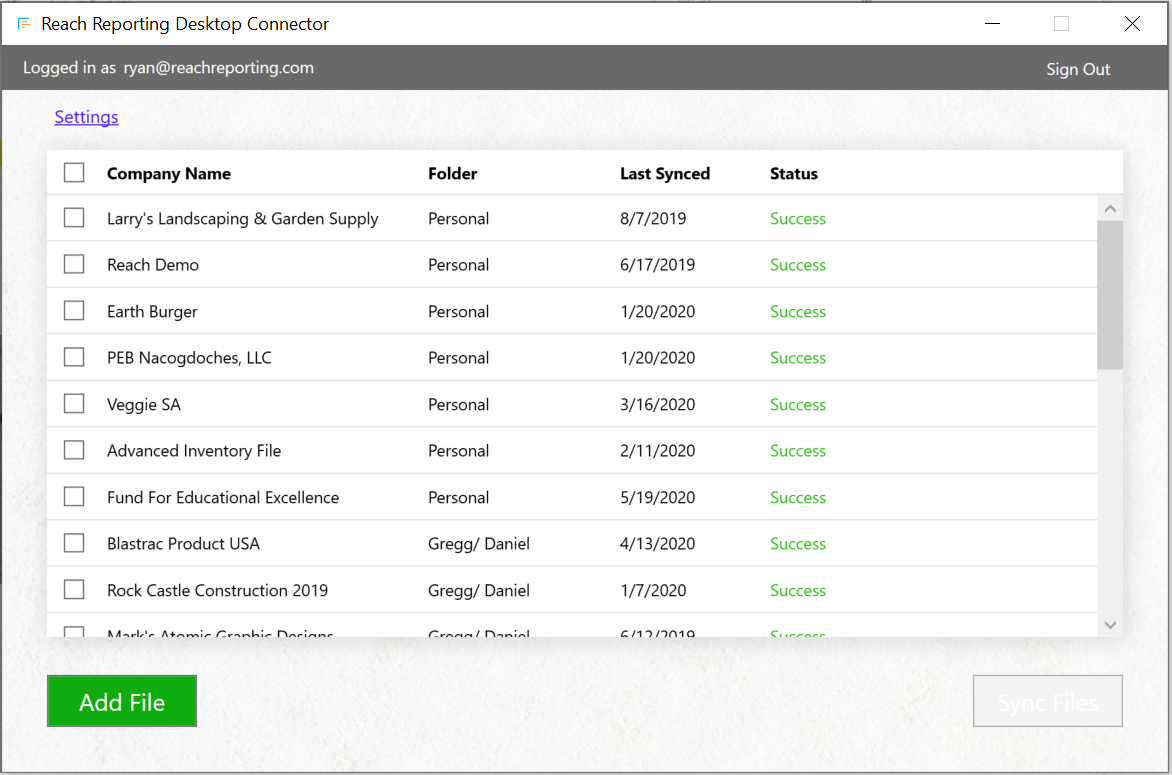Check the Larry's Landscaping & Garden Supply row
Image resolution: width=1172 pixels, height=775 pixels.
[74, 217]
